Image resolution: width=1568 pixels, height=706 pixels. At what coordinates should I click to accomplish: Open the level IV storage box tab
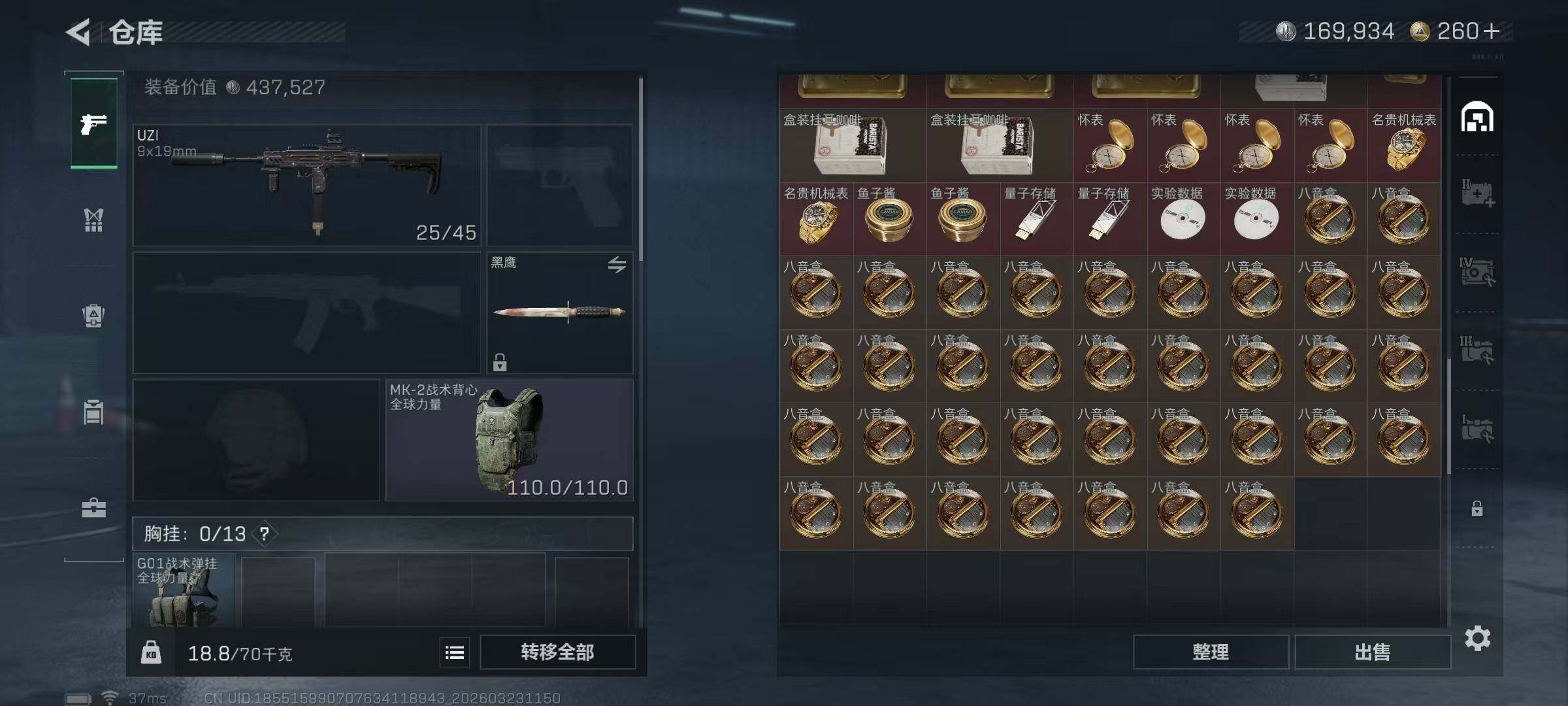click(x=1477, y=272)
